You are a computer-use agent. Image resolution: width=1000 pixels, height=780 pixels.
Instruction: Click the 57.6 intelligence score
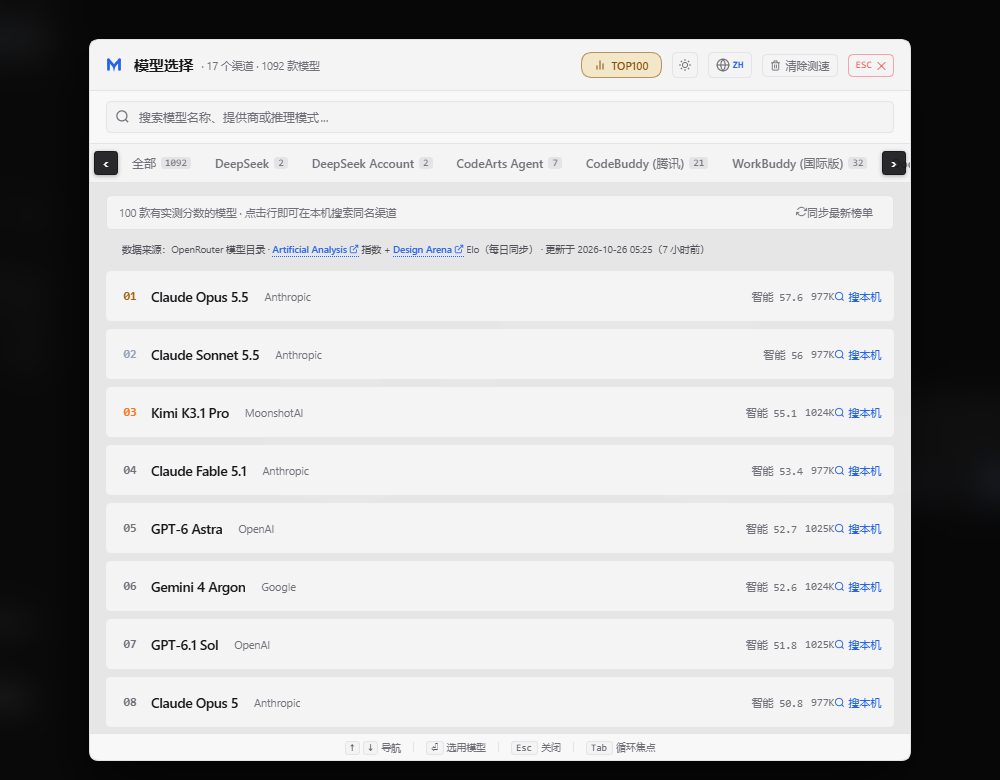[791, 297]
